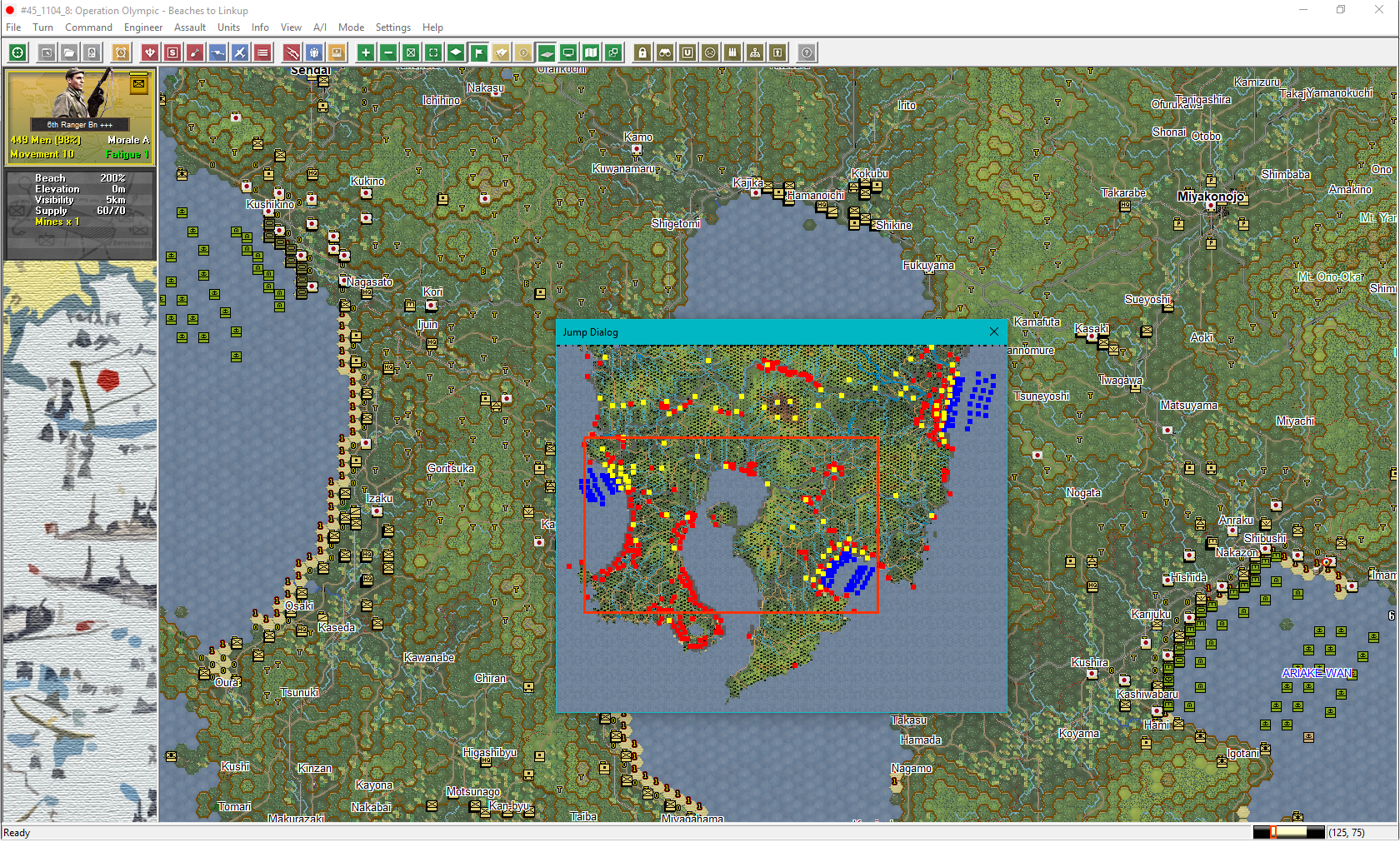Open file using the folder toolbar icon
Viewport: 1400px width, 842px height.
point(69,52)
